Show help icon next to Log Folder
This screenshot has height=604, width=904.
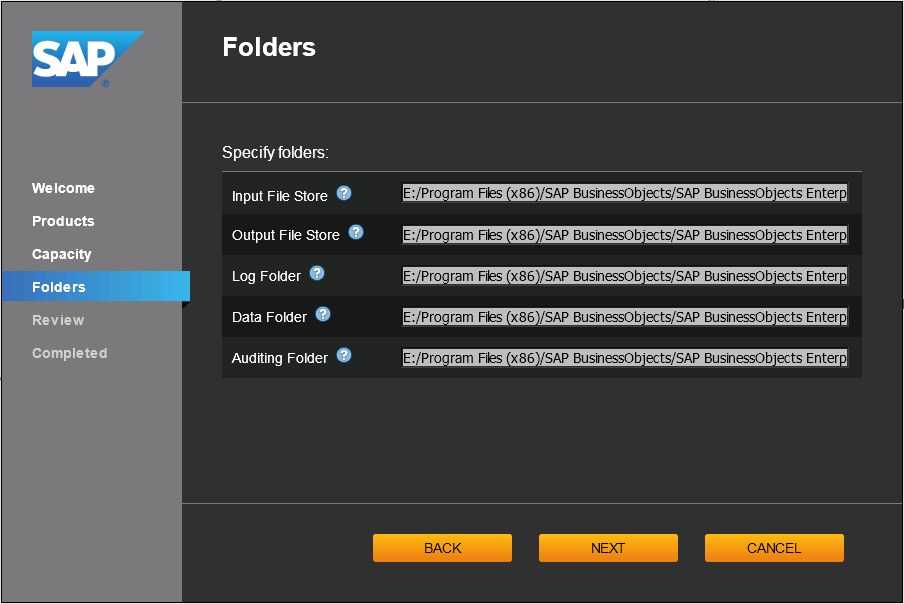[x=317, y=273]
